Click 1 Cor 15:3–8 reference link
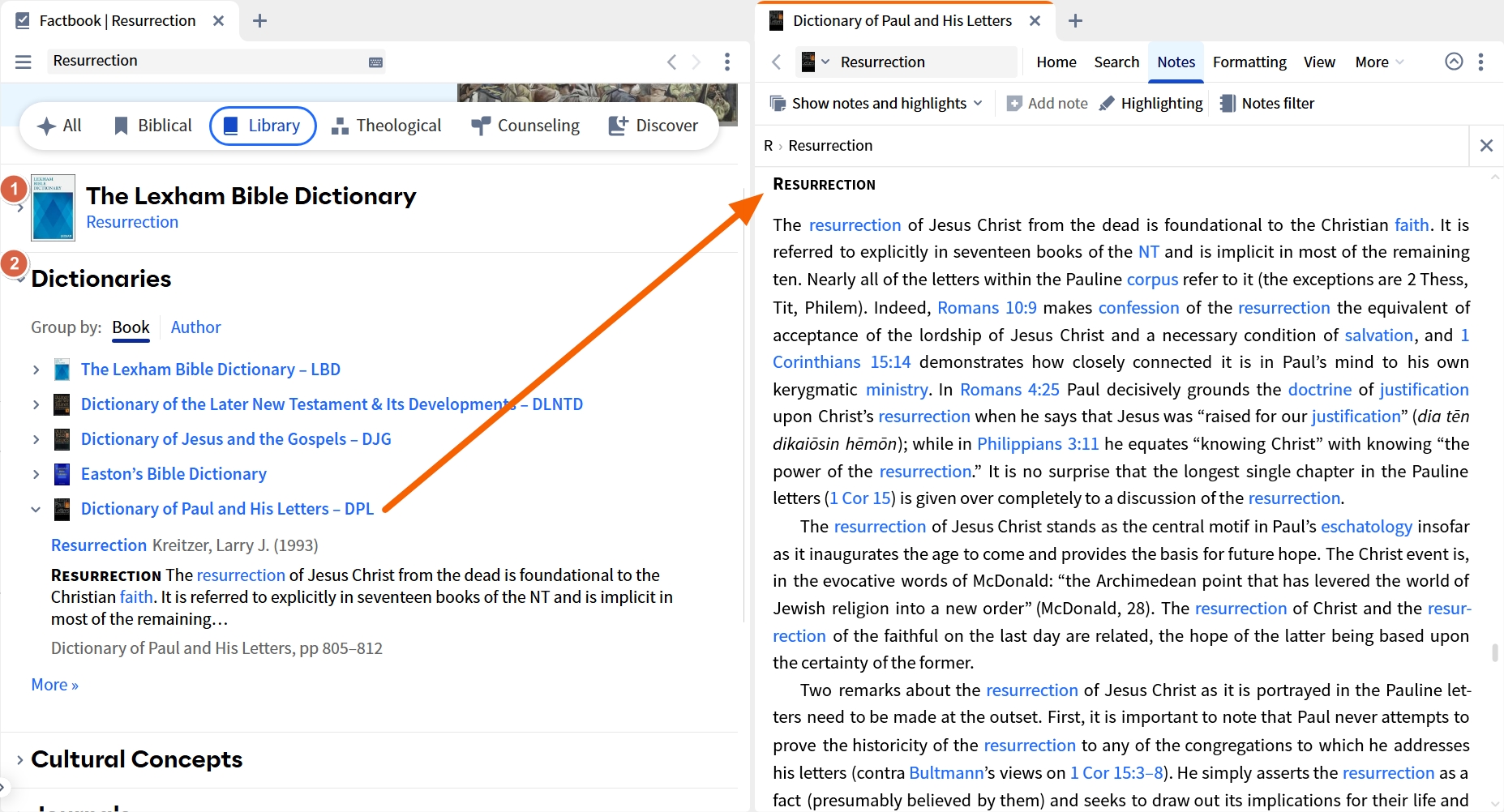The height and width of the screenshot is (812, 1504). point(1116,773)
